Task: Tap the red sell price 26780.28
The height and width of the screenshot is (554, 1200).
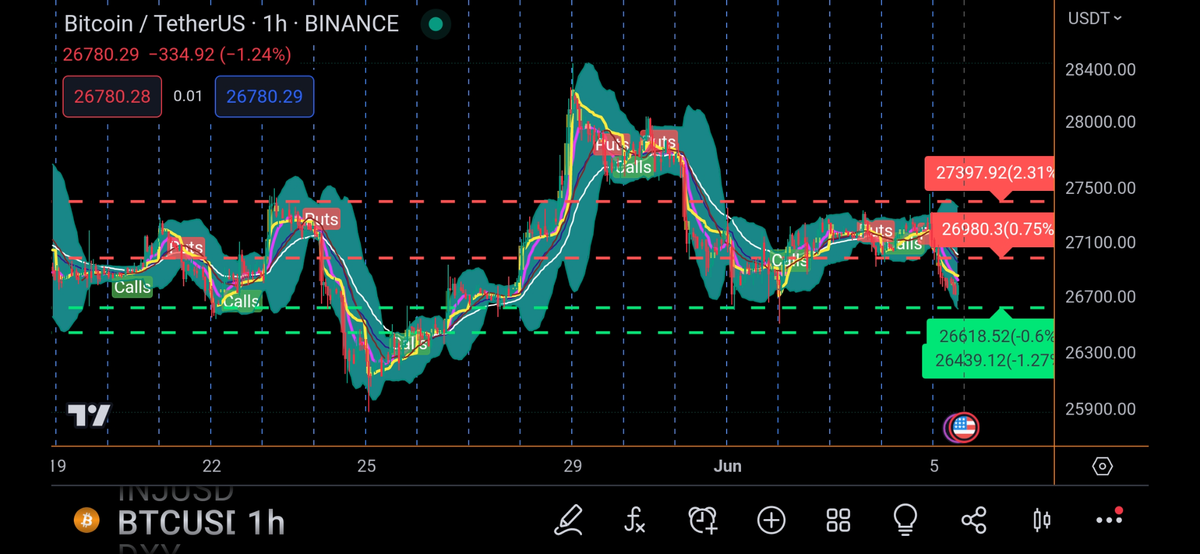Action: 112,97
